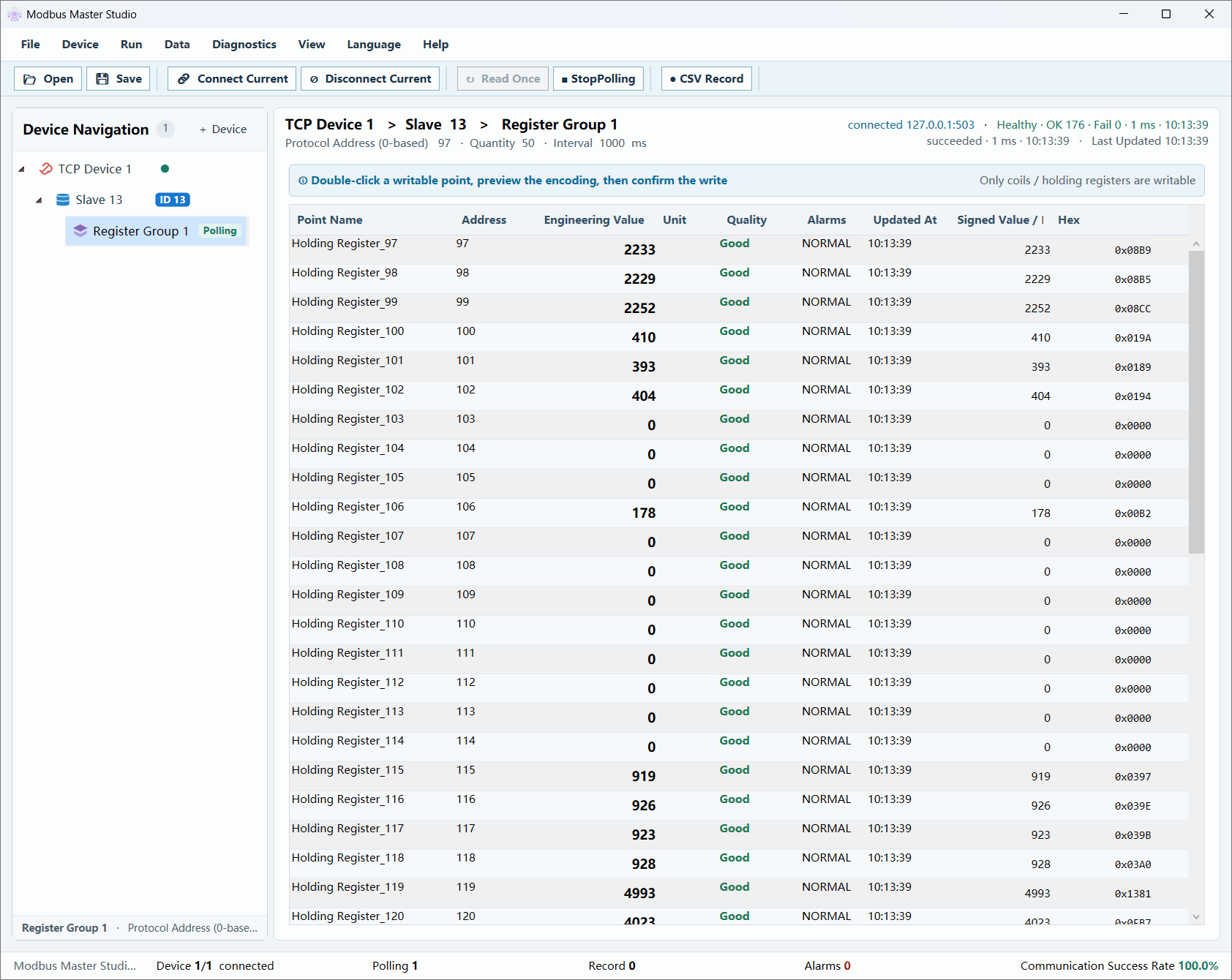Sort by the Address column header
Image resolution: width=1232 pixels, height=980 pixels.
coord(484,220)
